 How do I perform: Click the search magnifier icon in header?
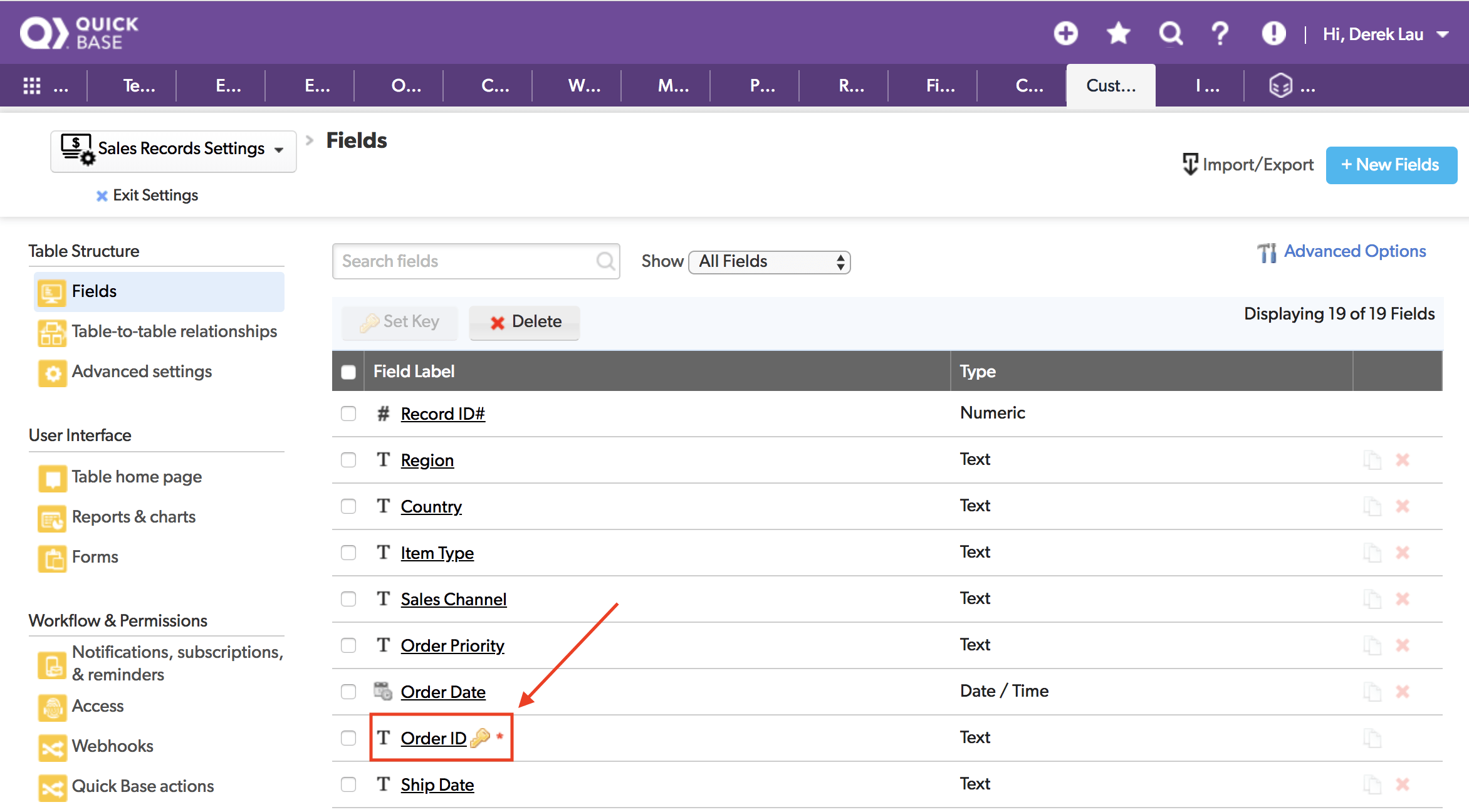[1170, 33]
